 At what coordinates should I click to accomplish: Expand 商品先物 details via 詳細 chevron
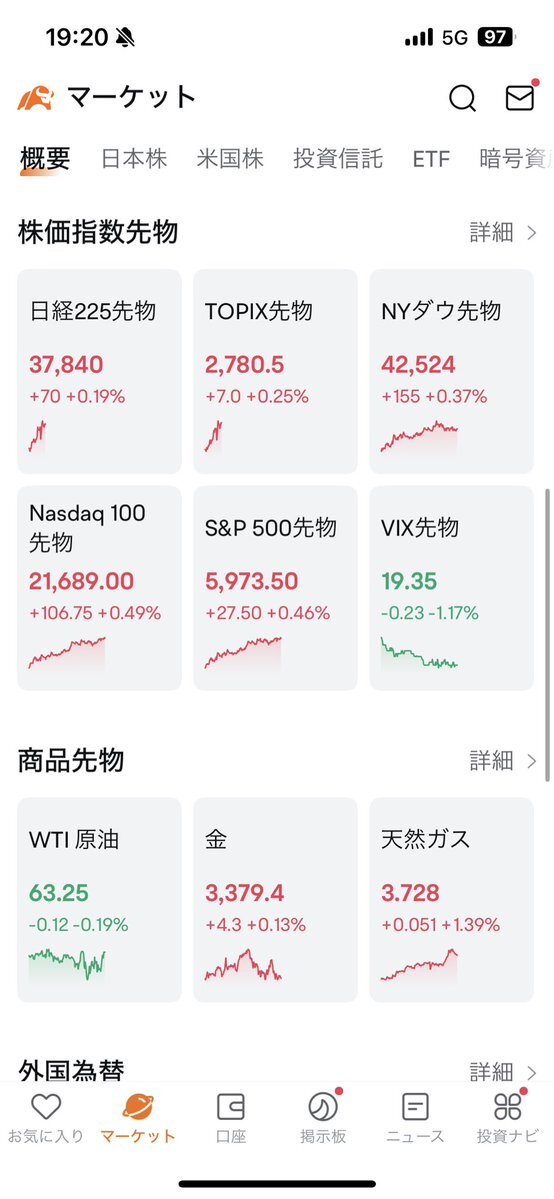pos(503,760)
